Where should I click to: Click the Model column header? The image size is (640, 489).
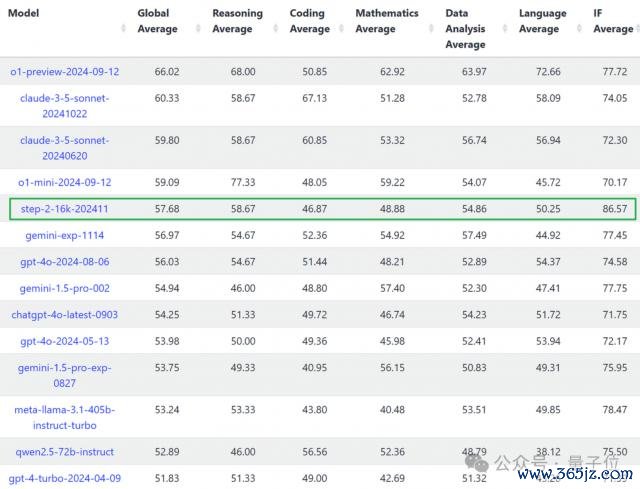pos(24,13)
